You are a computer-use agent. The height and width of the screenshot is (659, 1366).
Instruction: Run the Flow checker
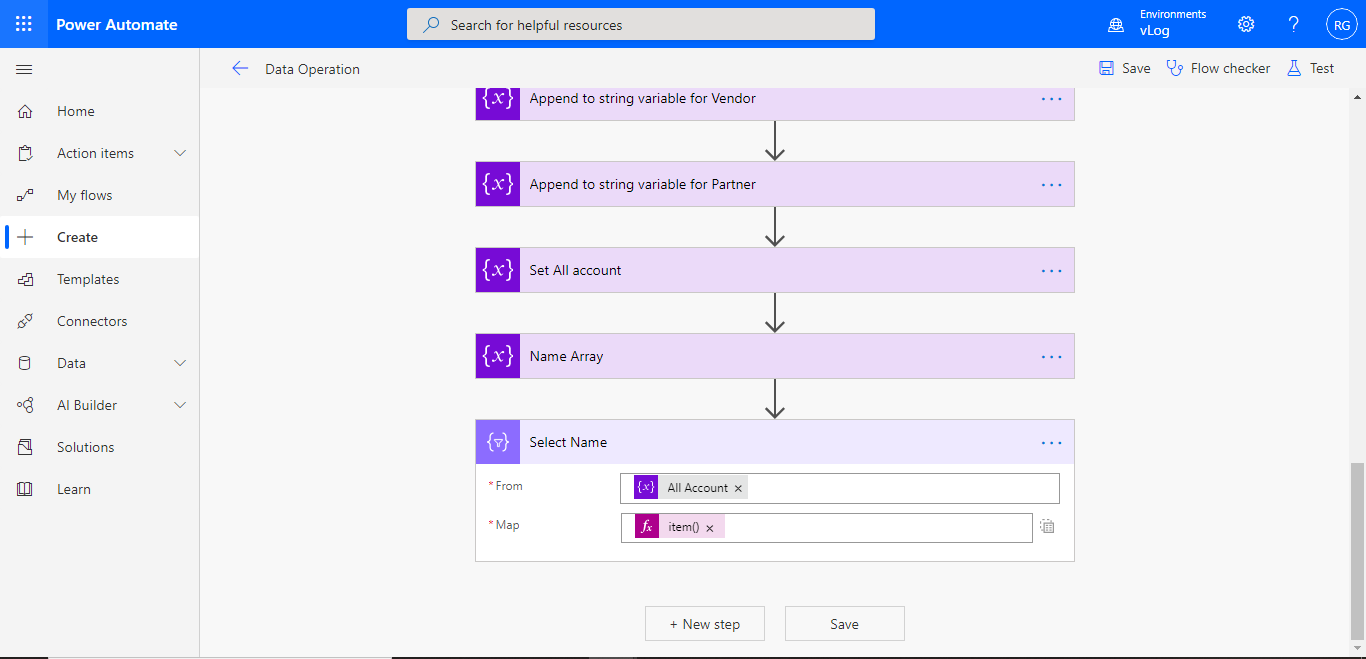tap(1219, 68)
